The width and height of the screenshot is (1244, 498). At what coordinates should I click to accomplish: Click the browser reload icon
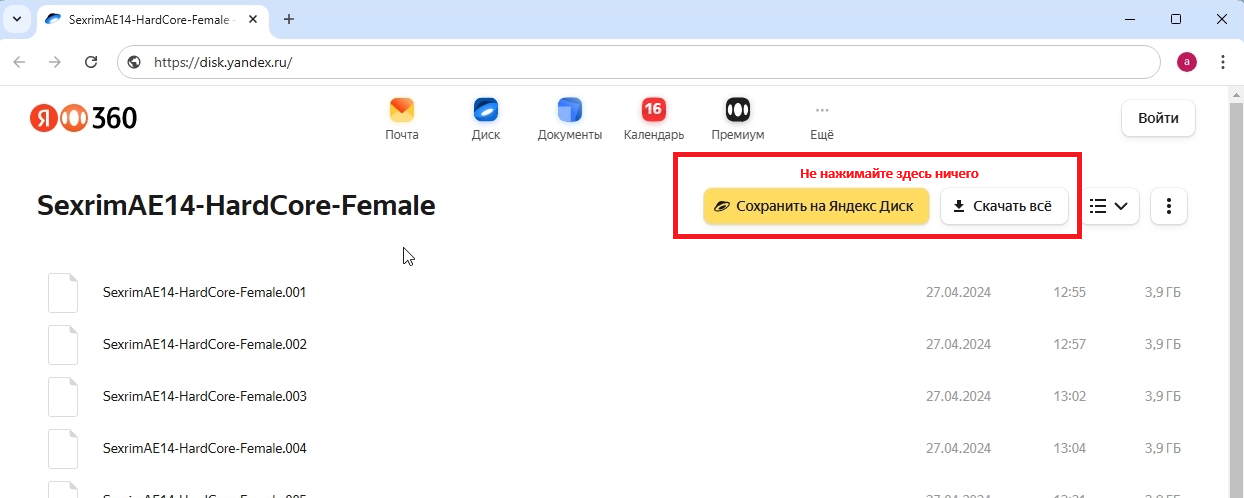pos(91,62)
